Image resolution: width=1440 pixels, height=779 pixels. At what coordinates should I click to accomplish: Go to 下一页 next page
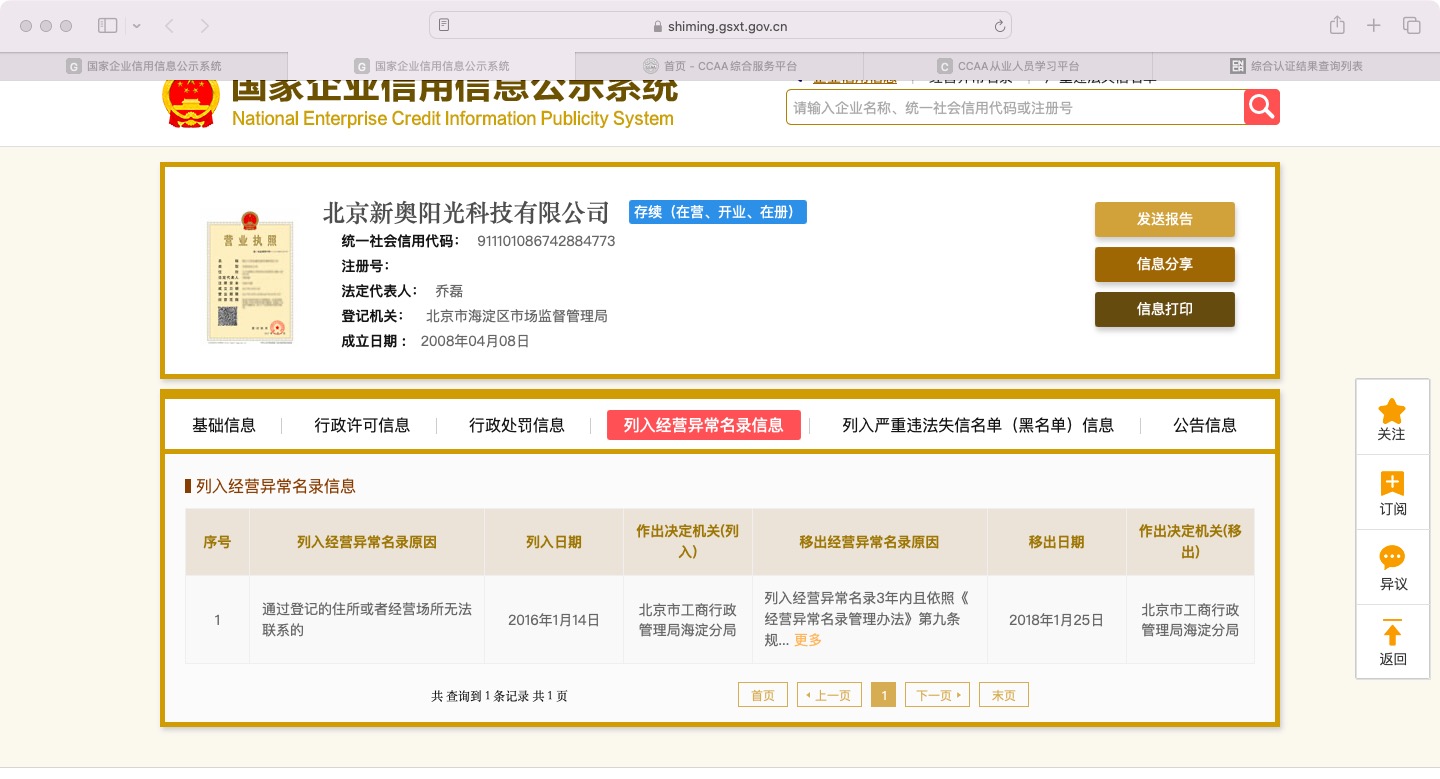point(936,695)
